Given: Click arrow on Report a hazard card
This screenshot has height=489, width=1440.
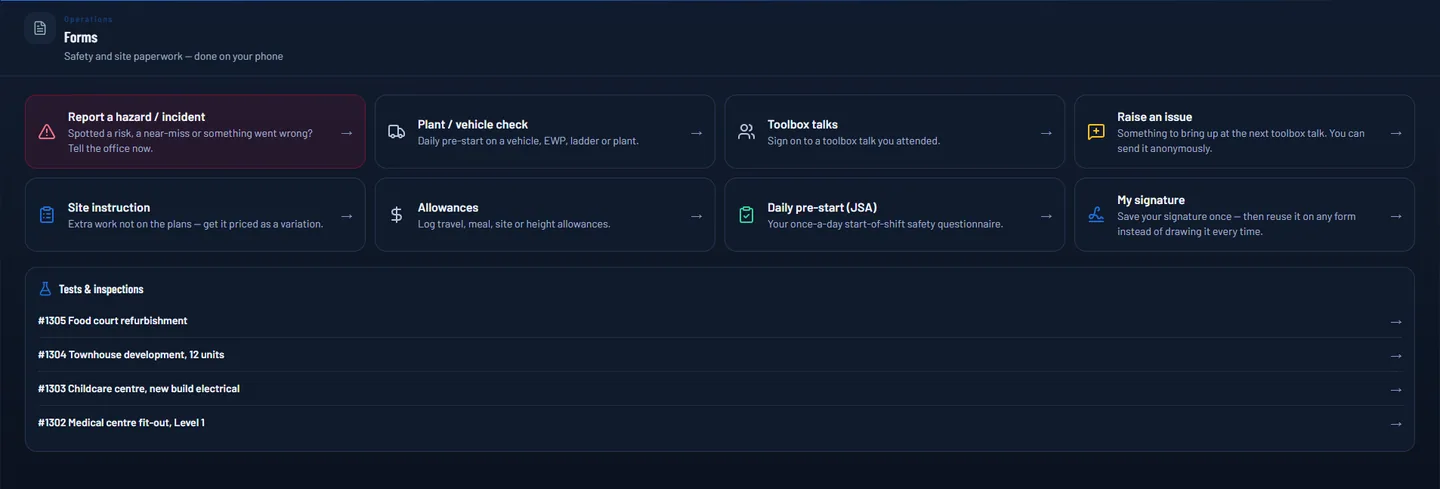Looking at the screenshot, I should click(346, 133).
